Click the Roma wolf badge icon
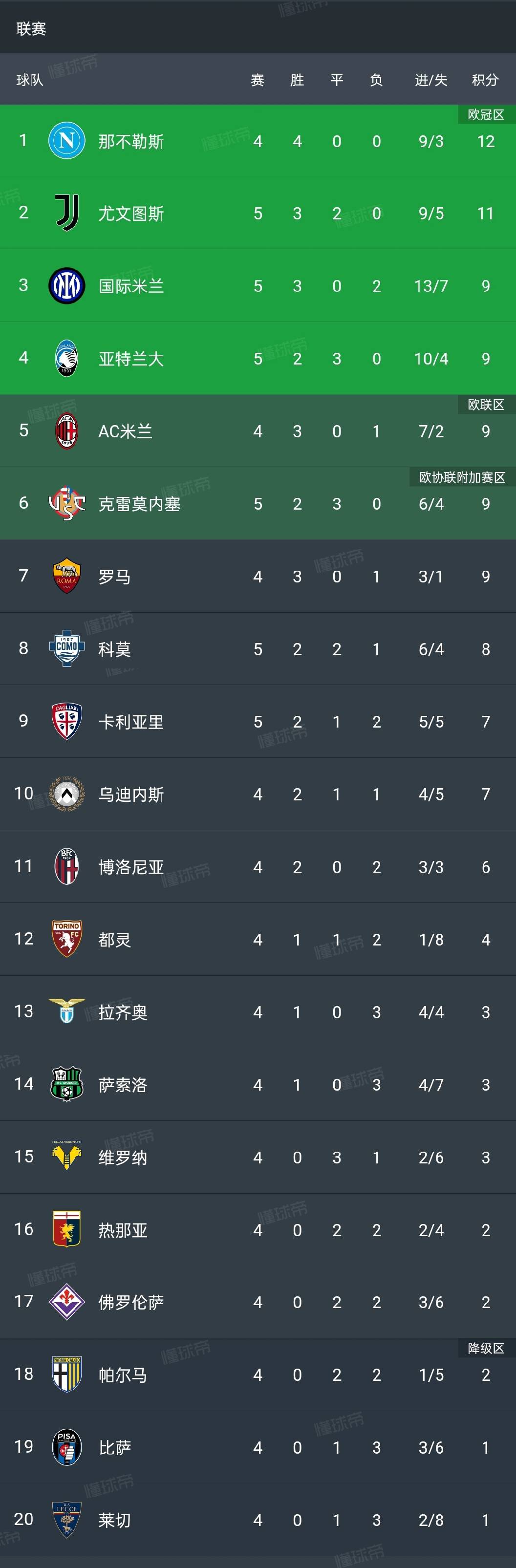 66,576
